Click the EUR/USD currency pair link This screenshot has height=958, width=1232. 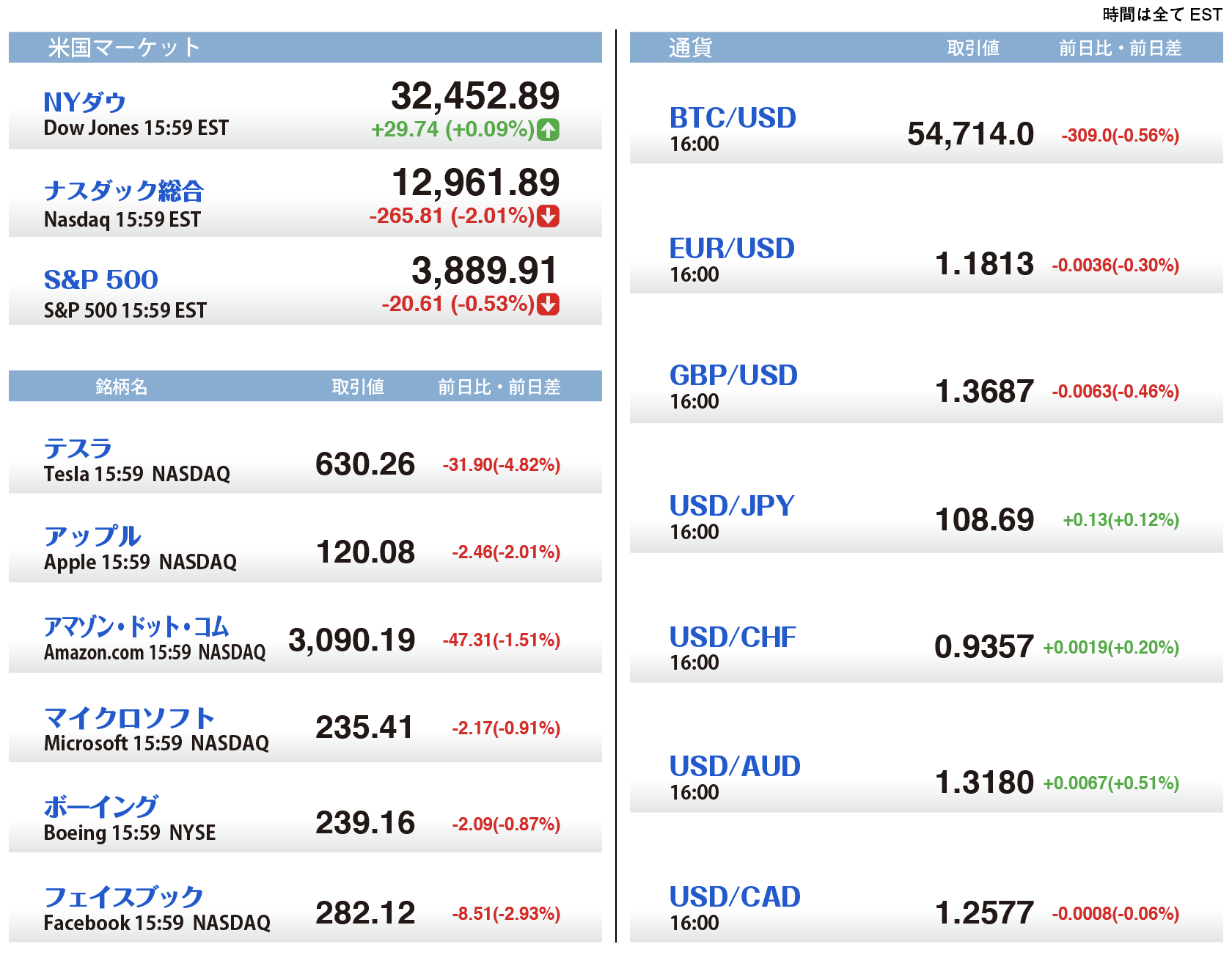pyautogui.click(x=731, y=249)
